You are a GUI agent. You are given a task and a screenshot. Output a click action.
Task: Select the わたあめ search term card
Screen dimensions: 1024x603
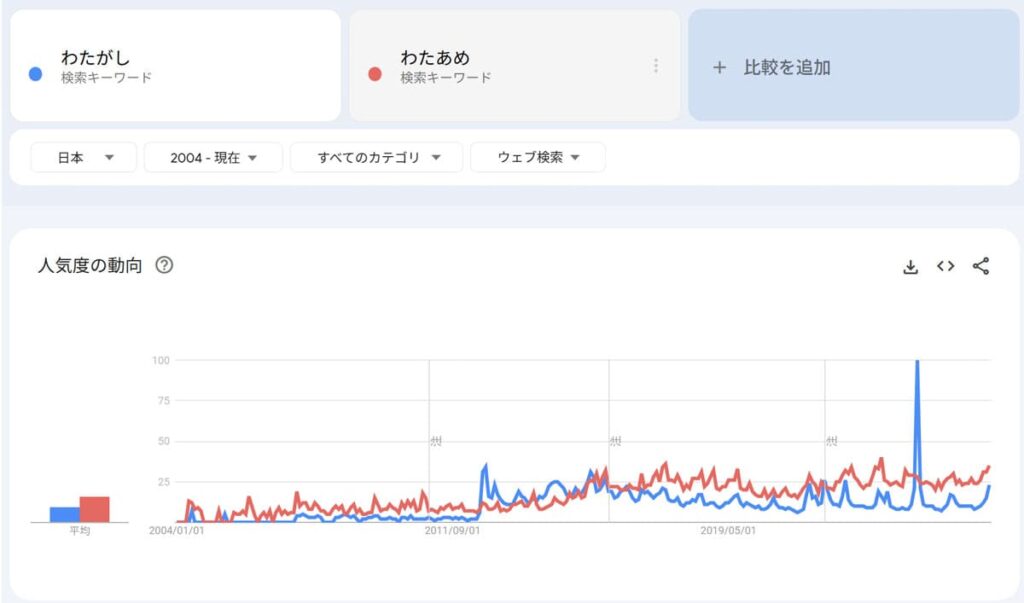point(515,65)
